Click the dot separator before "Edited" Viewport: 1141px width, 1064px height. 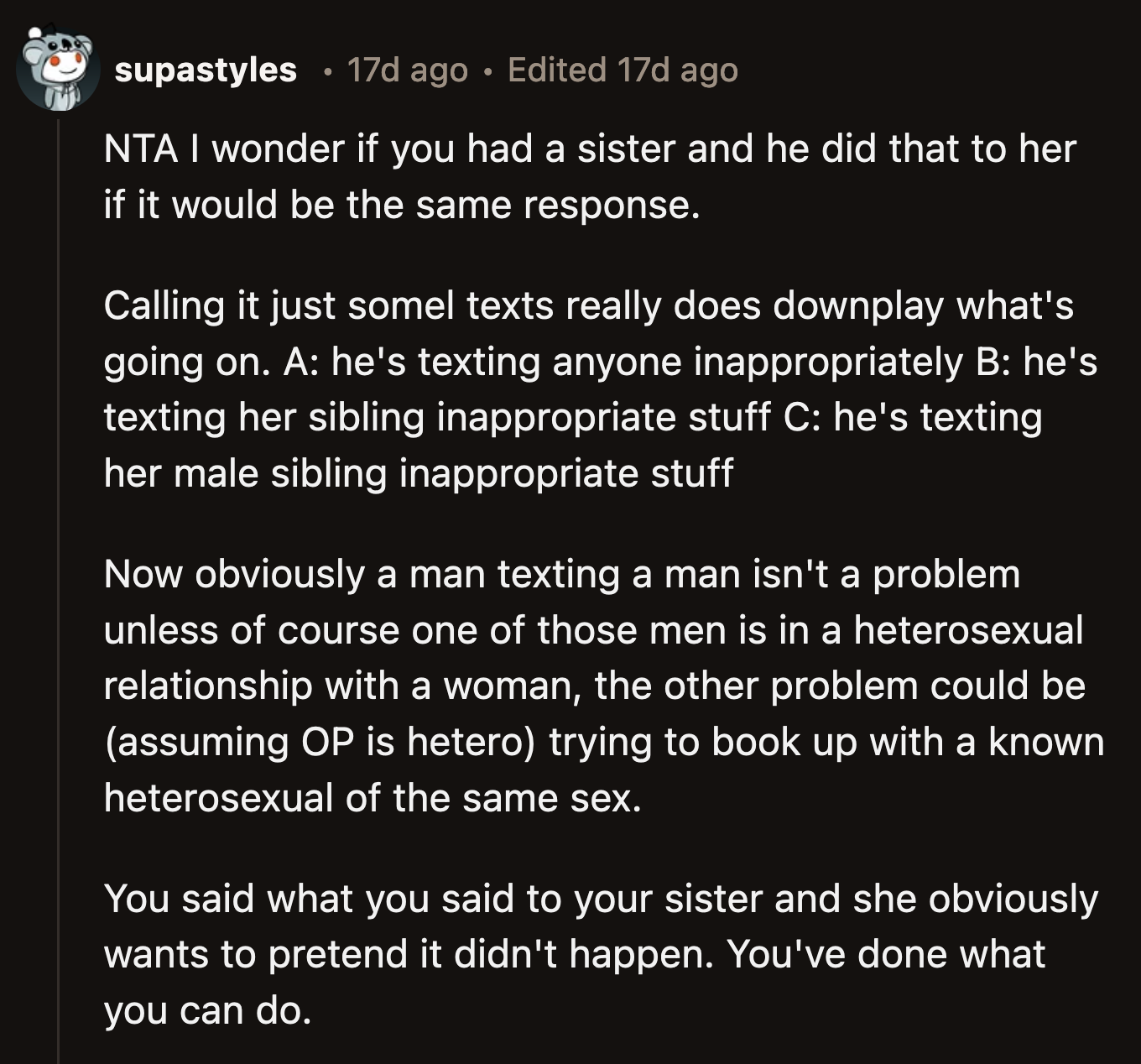(x=487, y=71)
